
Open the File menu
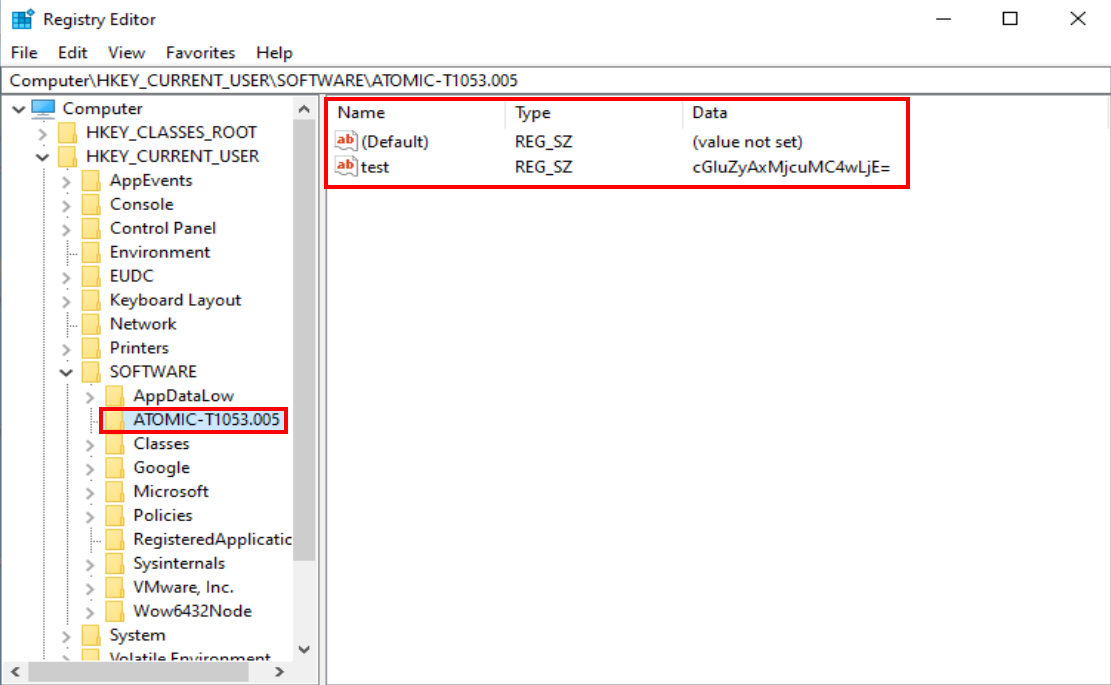tap(24, 53)
